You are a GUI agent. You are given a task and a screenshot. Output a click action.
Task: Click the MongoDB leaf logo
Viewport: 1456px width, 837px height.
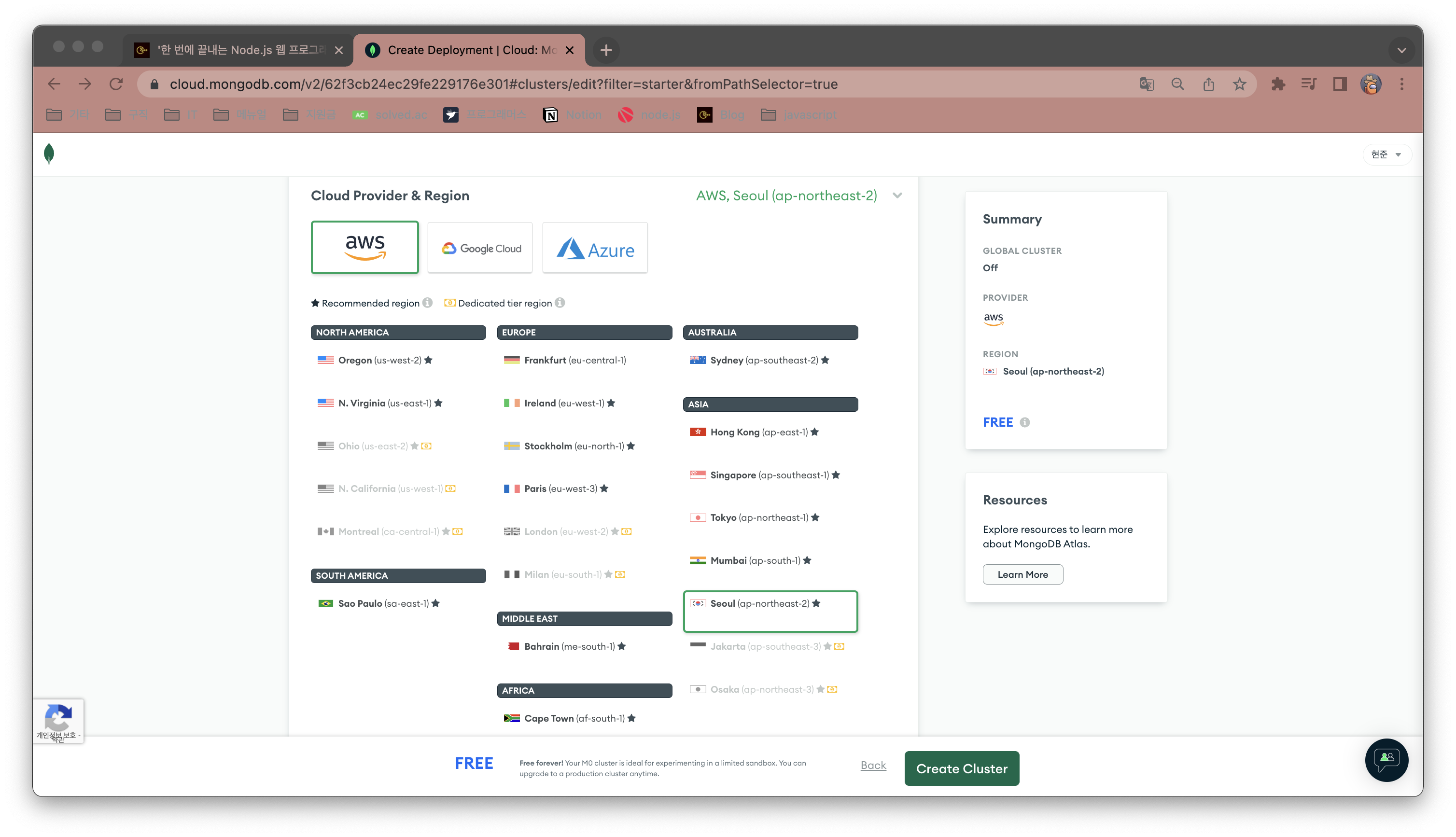[49, 153]
